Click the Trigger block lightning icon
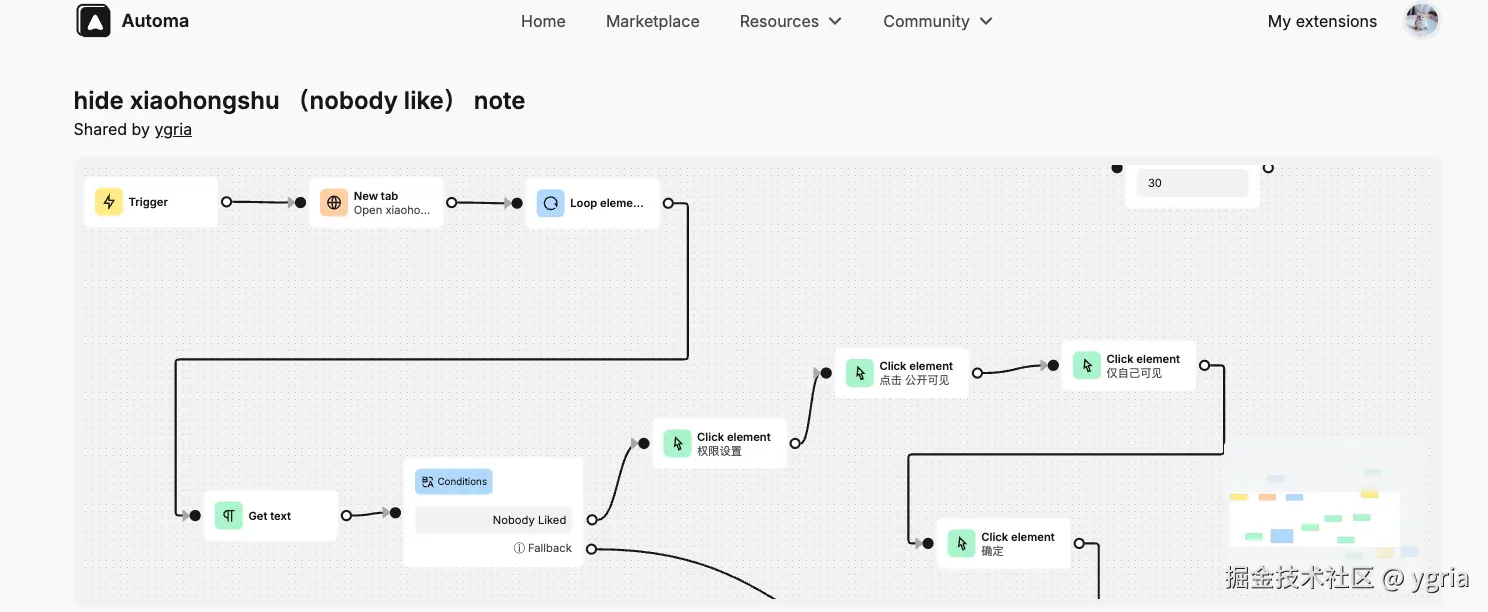This screenshot has width=1488, height=612. (109, 202)
